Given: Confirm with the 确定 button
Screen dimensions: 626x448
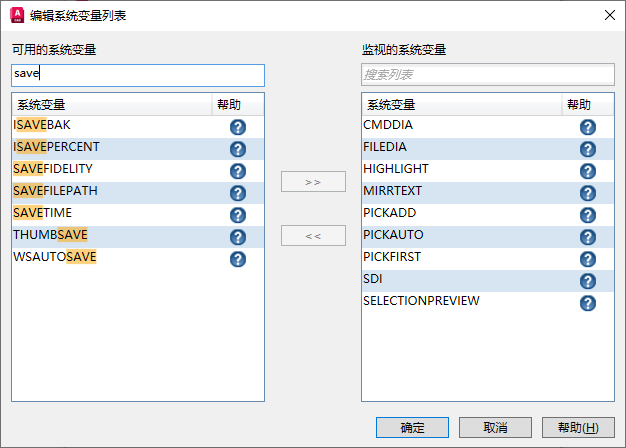Looking at the screenshot, I should pyautogui.click(x=412, y=427).
